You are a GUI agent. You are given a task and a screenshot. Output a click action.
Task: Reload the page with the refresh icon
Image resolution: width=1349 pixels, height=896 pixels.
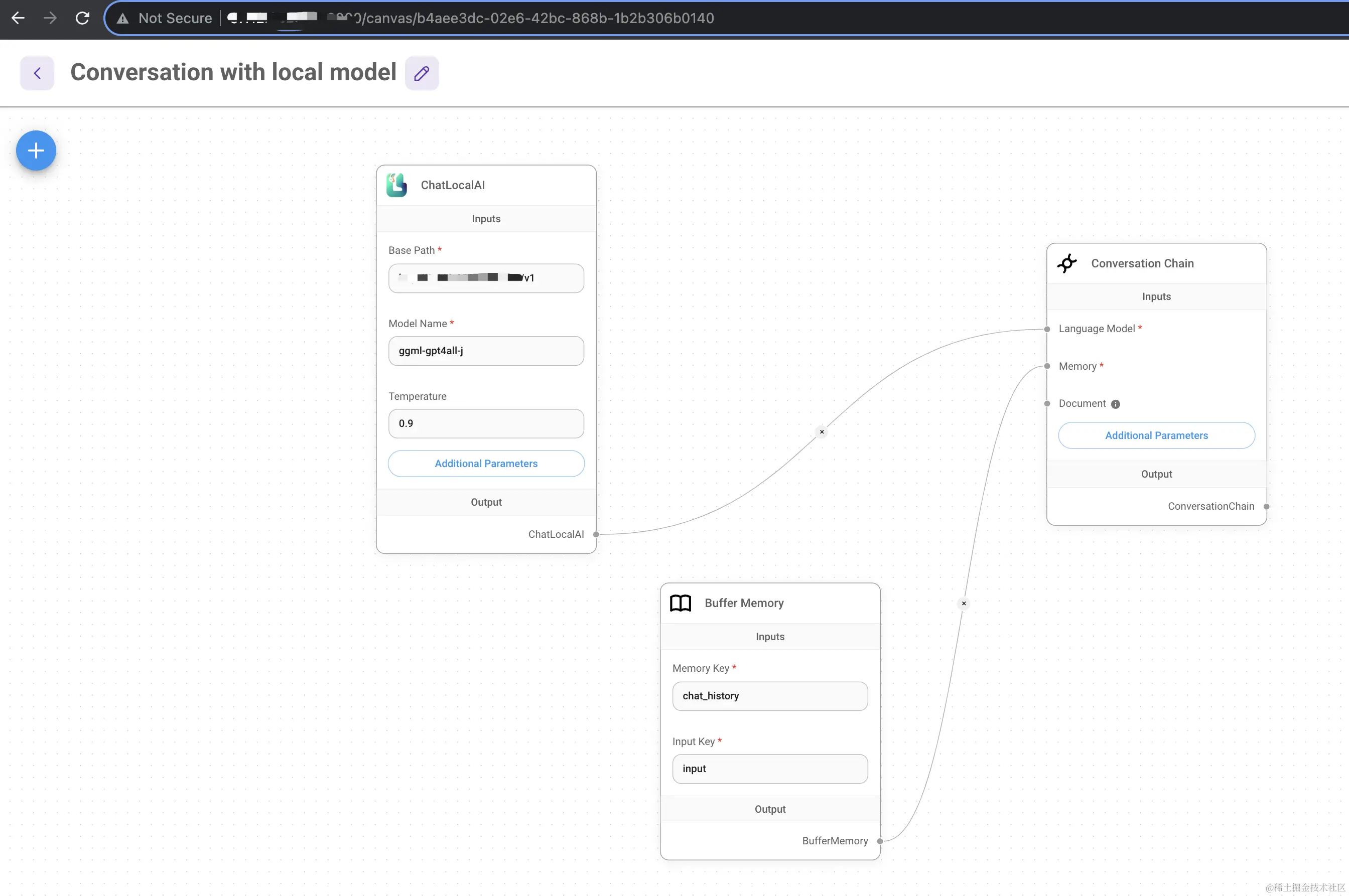tap(82, 18)
